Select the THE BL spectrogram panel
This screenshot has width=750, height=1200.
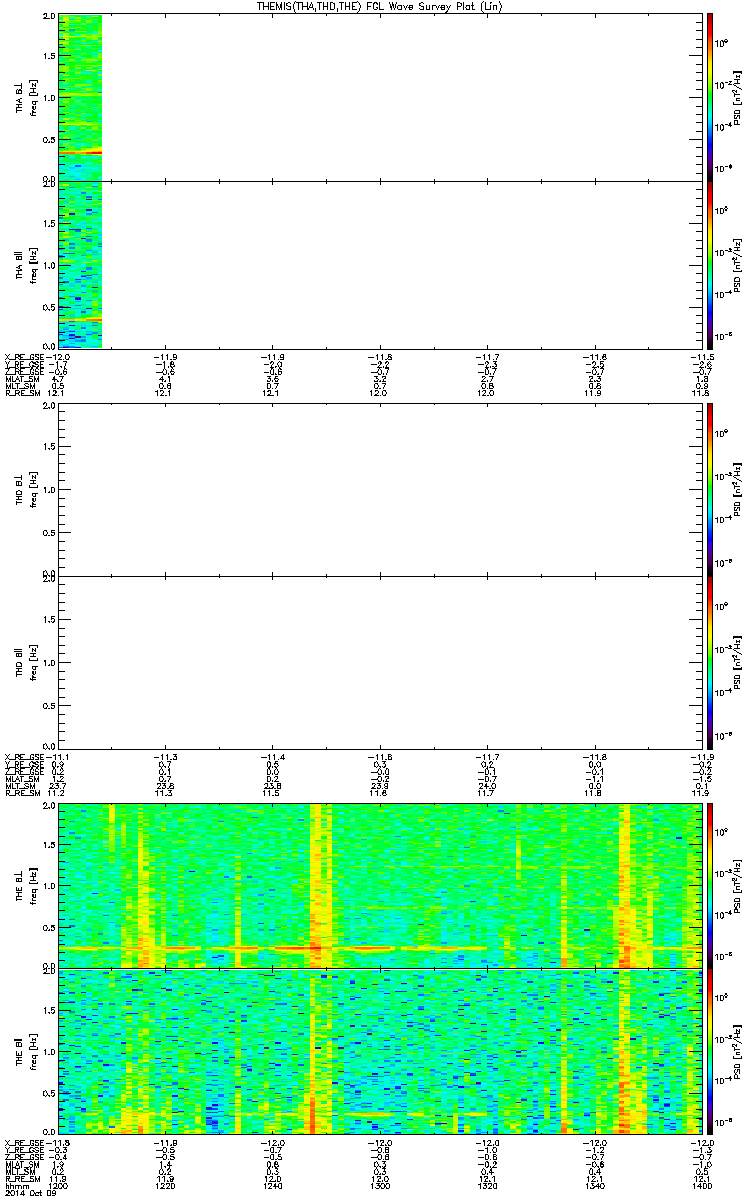tap(379, 884)
